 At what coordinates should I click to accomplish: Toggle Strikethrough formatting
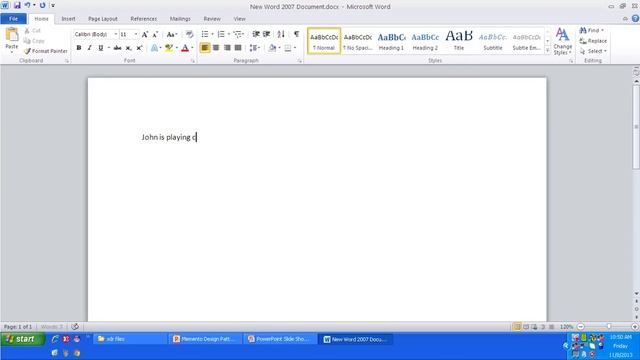(x=118, y=48)
